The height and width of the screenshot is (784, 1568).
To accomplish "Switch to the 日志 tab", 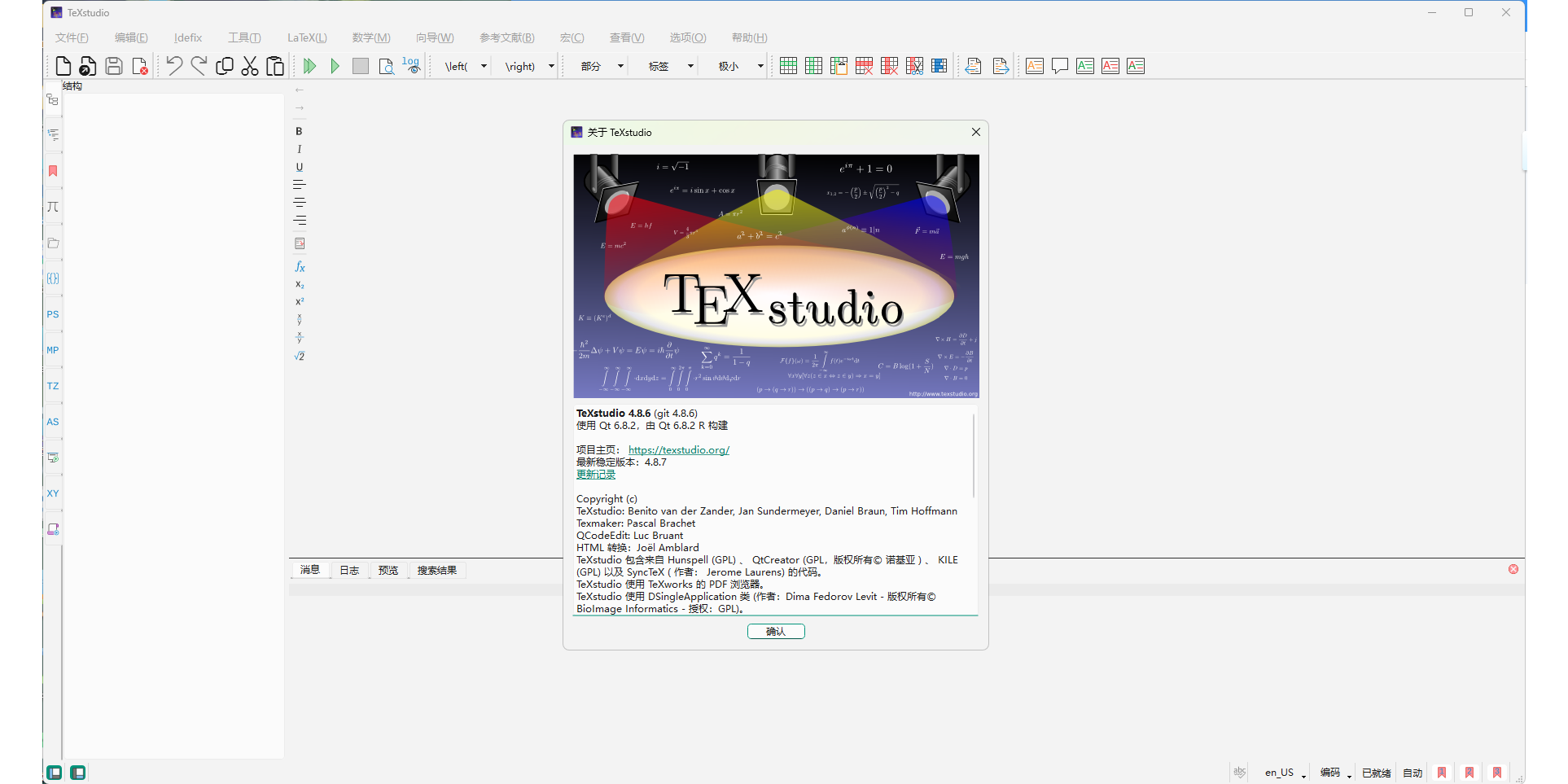I will click(348, 570).
